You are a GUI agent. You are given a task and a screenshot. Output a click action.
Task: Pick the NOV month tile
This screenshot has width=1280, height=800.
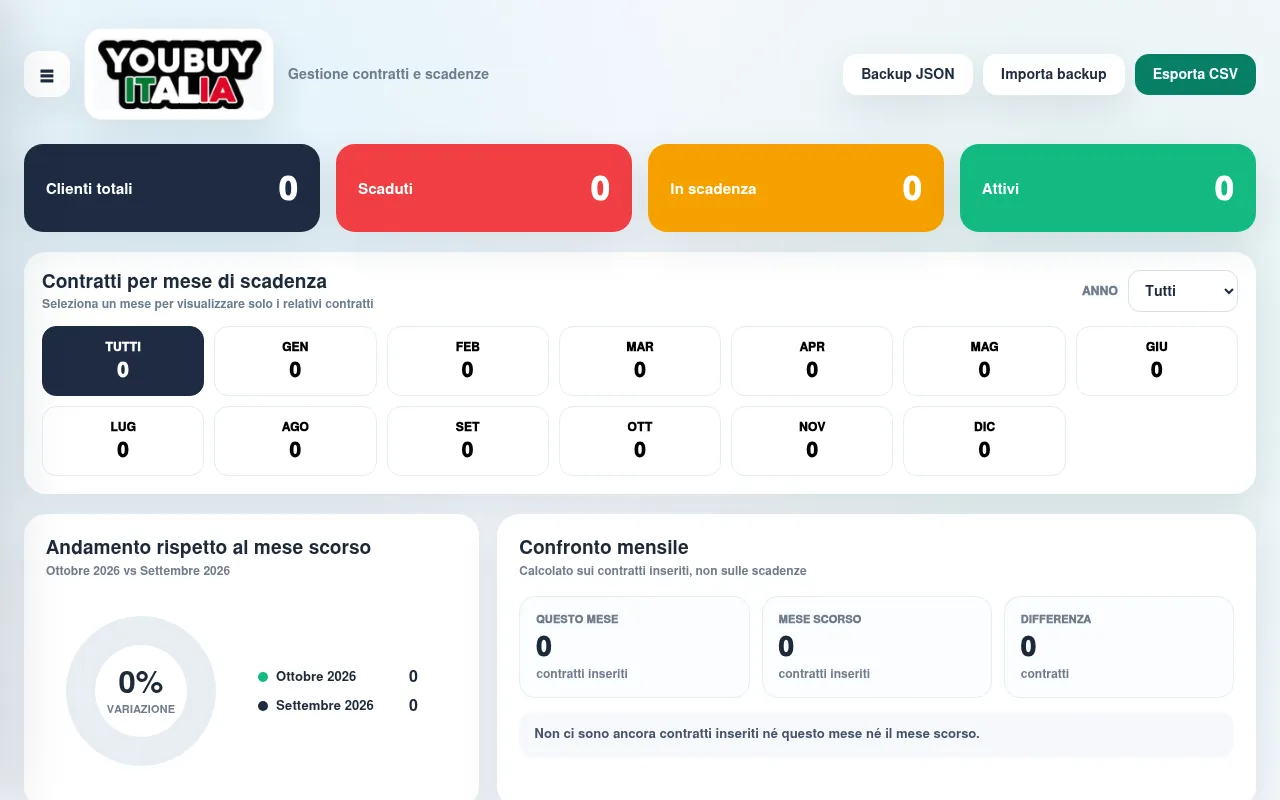(812, 441)
